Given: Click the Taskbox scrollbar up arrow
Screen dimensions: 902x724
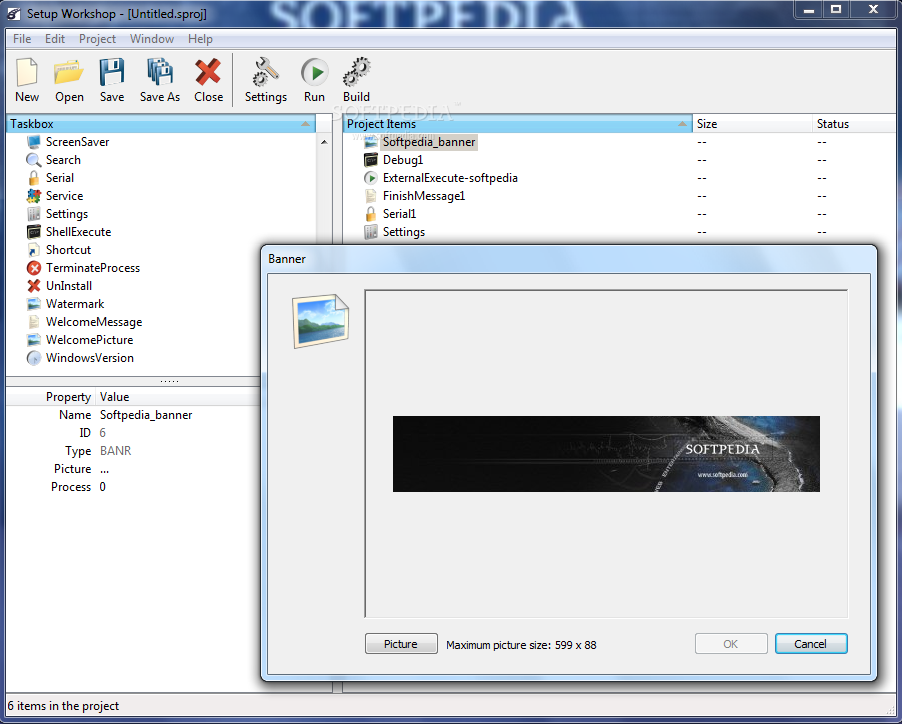Looking at the screenshot, I should point(324,142).
